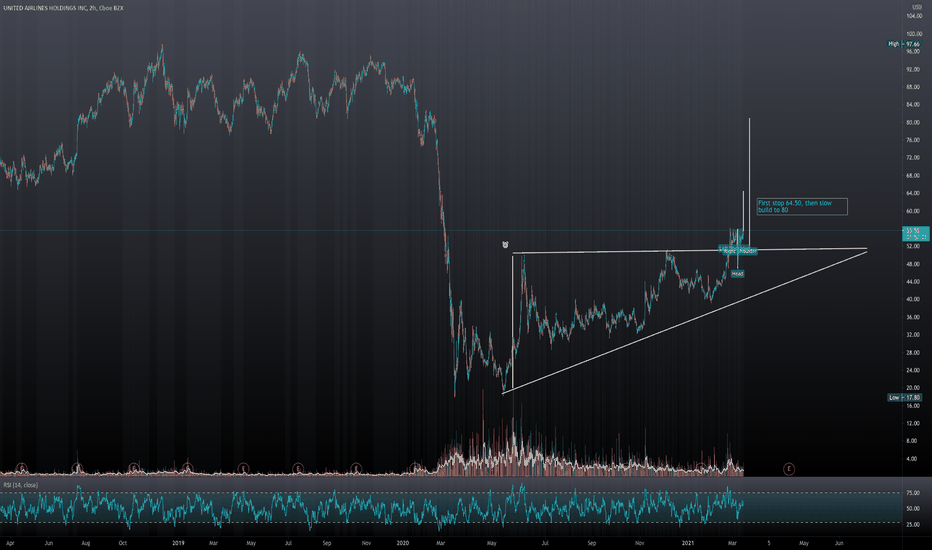Click the '5' date label on the time axis

pyautogui.click(x=769, y=543)
